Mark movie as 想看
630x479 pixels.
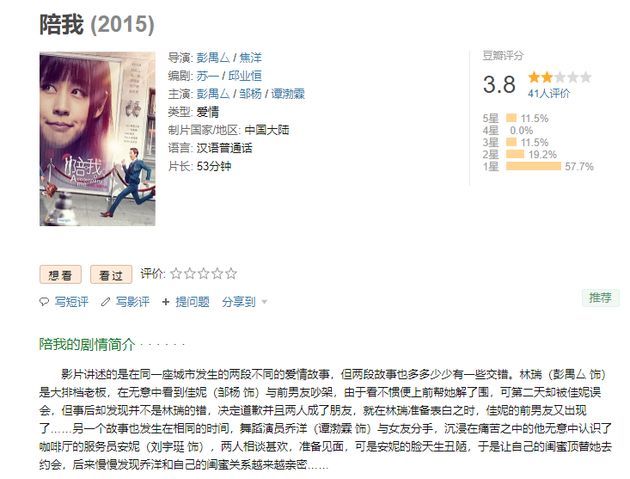pos(60,275)
